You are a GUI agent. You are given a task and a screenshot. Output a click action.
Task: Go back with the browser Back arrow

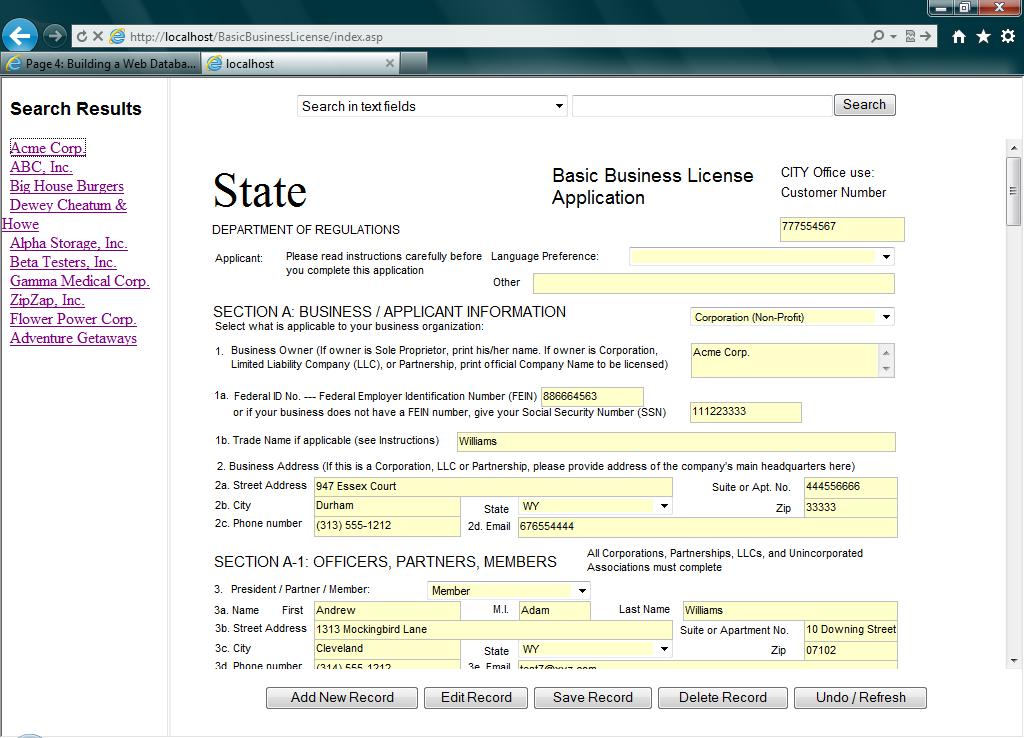point(20,36)
